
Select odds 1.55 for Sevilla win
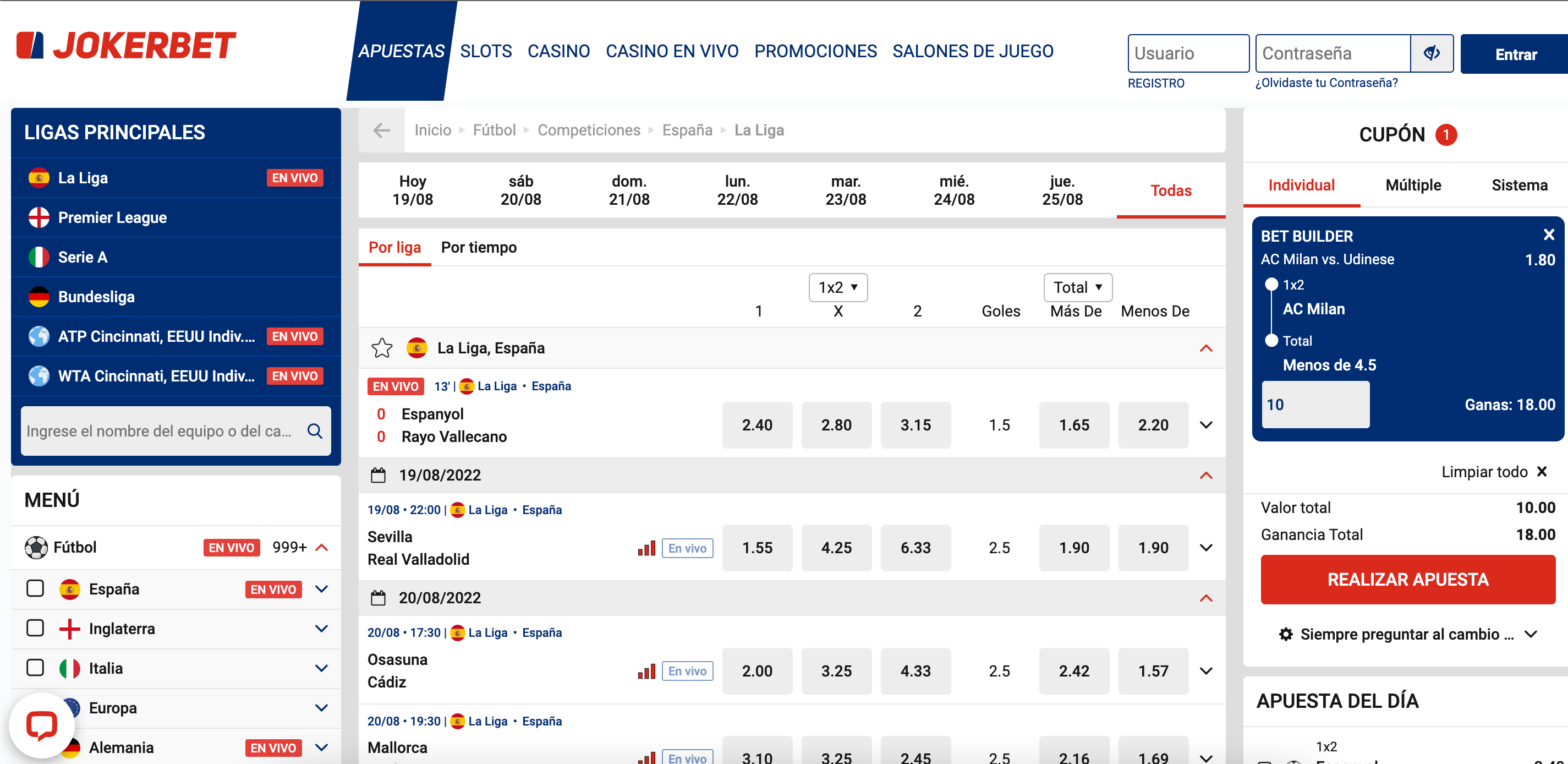756,548
